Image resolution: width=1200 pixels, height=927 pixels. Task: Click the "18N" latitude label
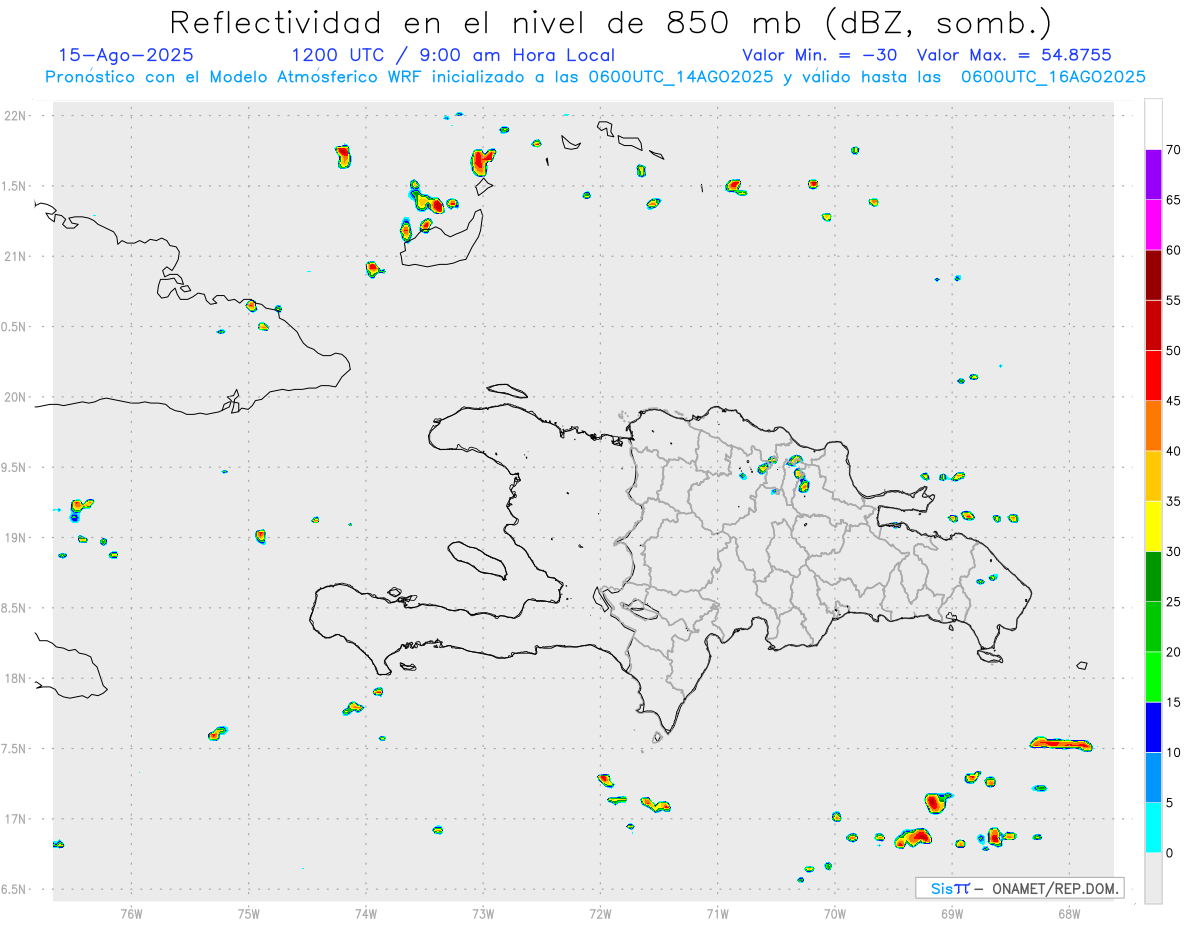17,678
